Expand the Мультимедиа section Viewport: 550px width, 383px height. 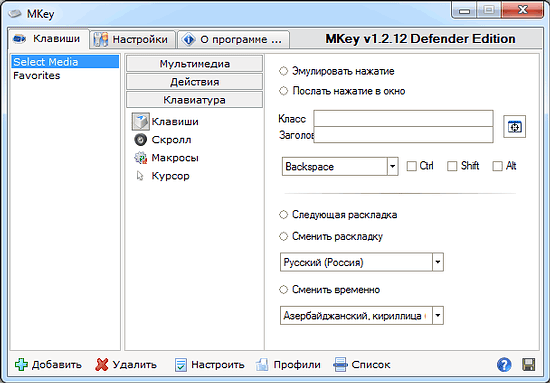194,64
